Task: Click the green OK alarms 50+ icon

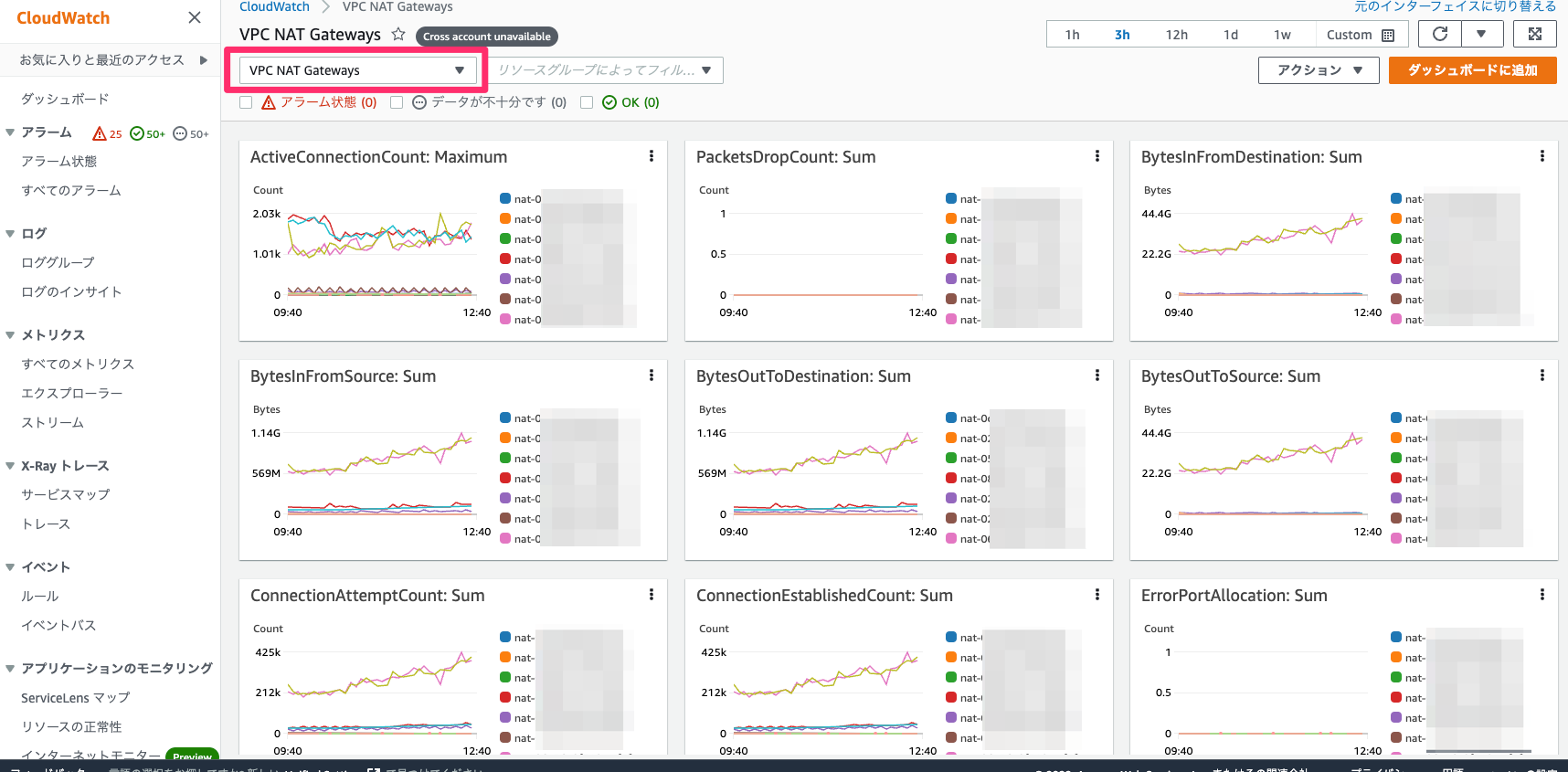Action: point(147,133)
